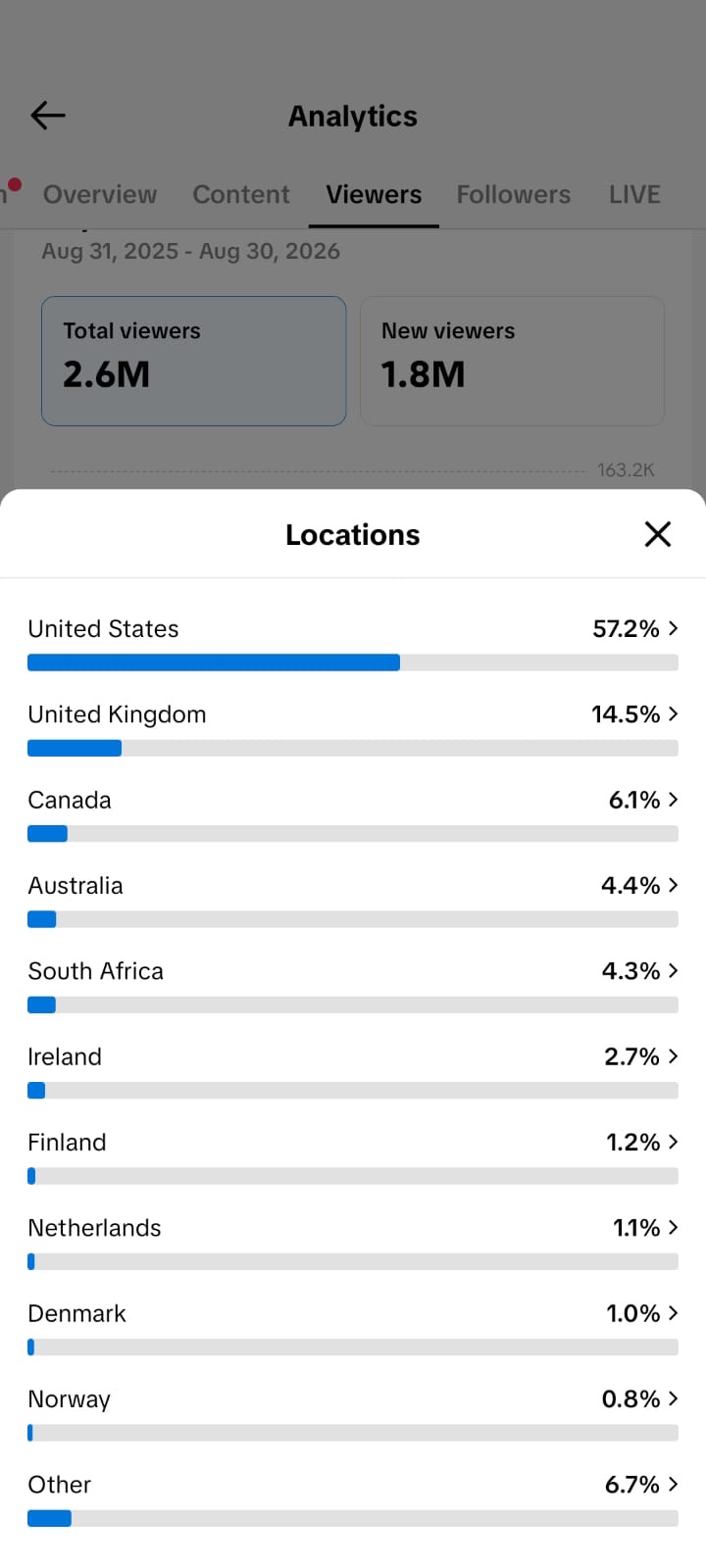Switch to the Overview tab
Viewport: 706px width, 1568px height.
tap(100, 194)
